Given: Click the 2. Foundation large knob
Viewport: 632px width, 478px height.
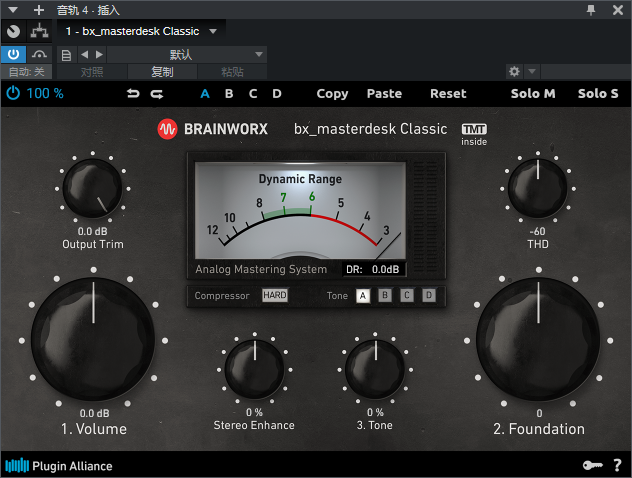Looking at the screenshot, I should point(538,339).
